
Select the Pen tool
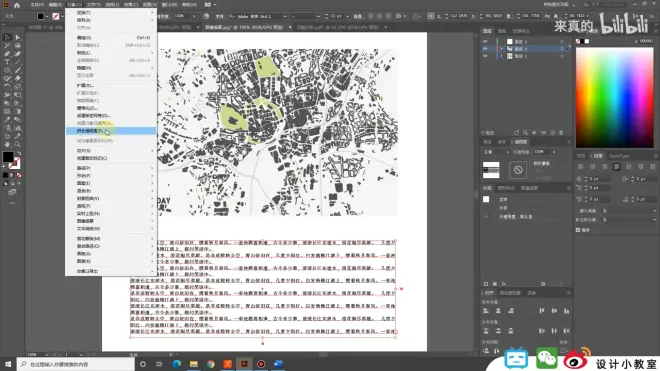click(x=7, y=53)
